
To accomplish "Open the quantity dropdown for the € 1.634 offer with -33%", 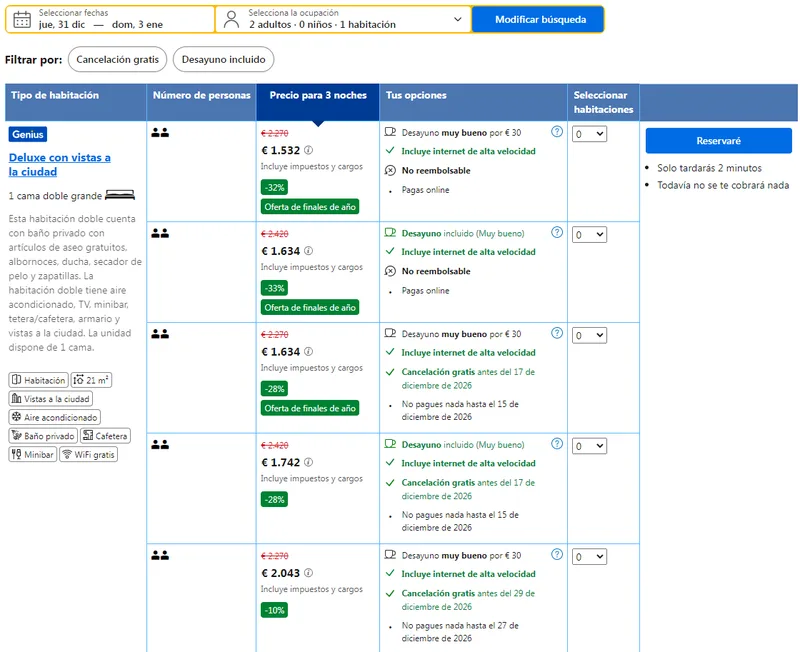I will tap(589, 235).
